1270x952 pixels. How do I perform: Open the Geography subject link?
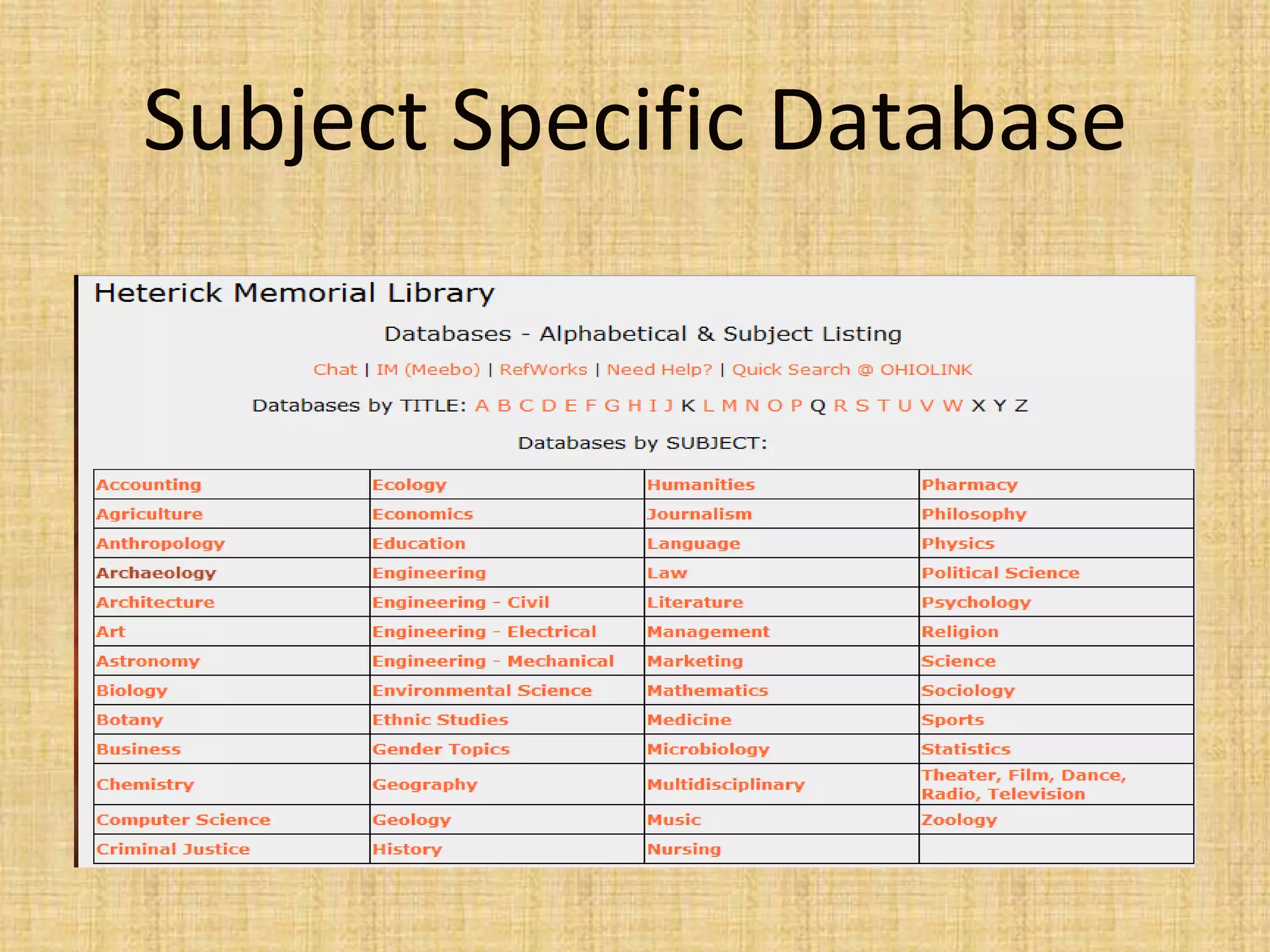[x=425, y=785]
